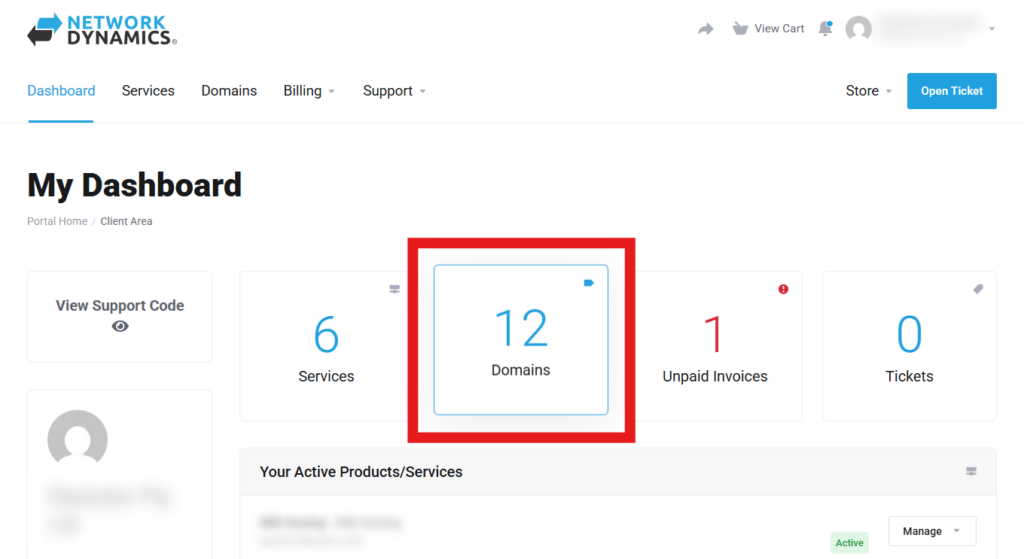Open the Domains navigation item
The image size is (1024, 559).
(x=229, y=91)
